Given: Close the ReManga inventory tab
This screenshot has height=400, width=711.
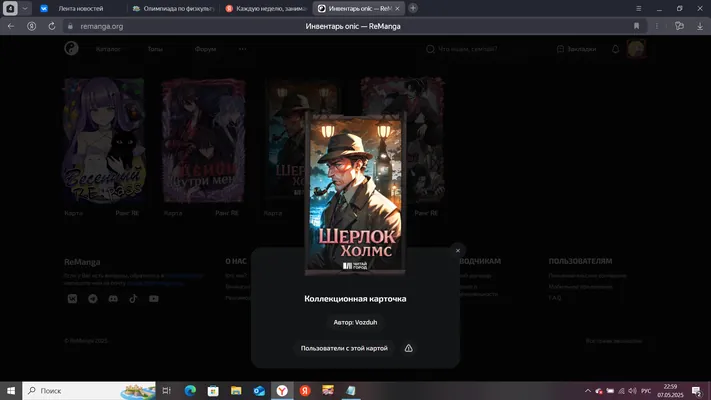Looking at the screenshot, I should 397,9.
